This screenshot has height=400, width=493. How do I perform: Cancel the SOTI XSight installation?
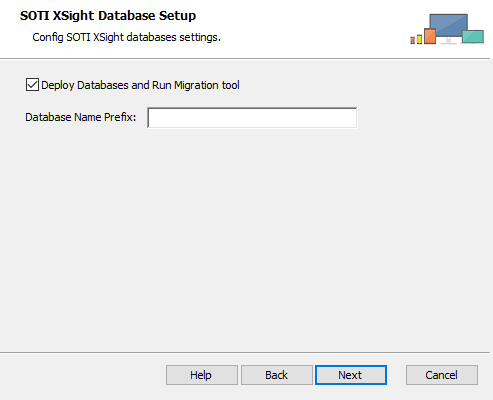click(442, 375)
